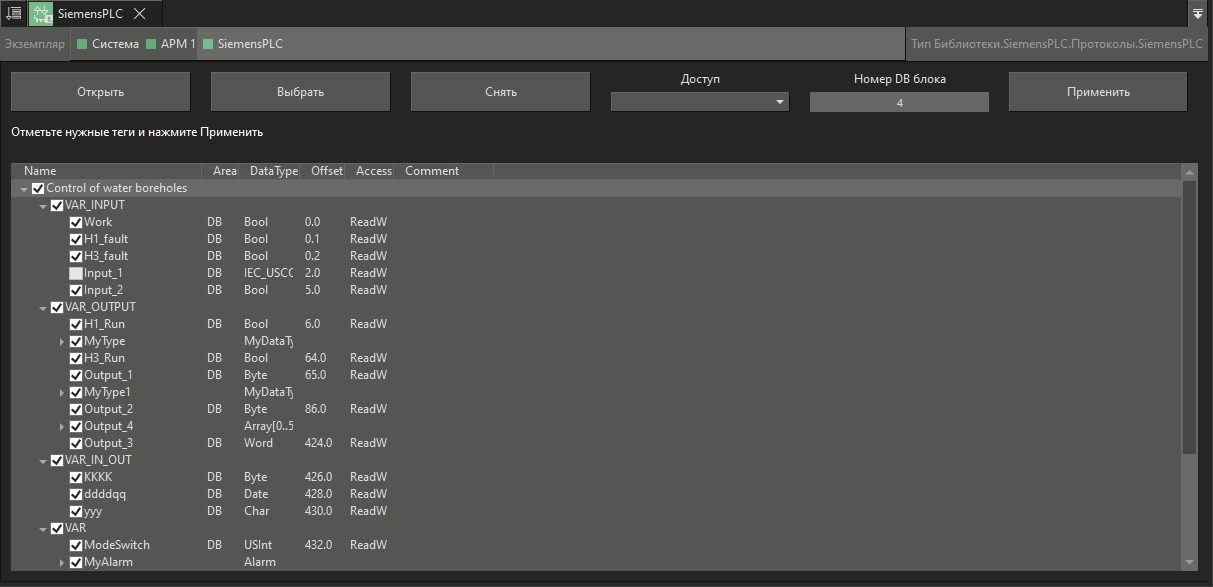Click the tab overflow arrow icon at top-right

click(x=1198, y=13)
